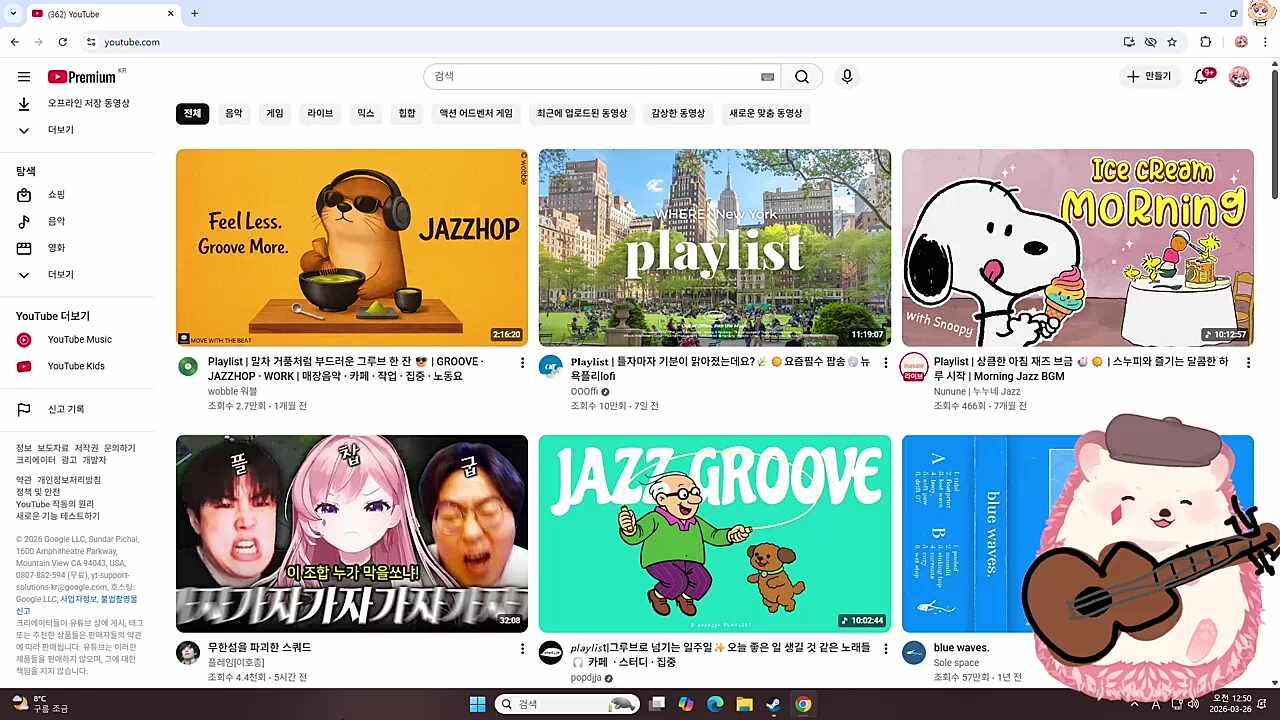Open the 개인정보처리방침 footer link
Screen dimensions: 1280x720
pyautogui.click(x=69, y=480)
